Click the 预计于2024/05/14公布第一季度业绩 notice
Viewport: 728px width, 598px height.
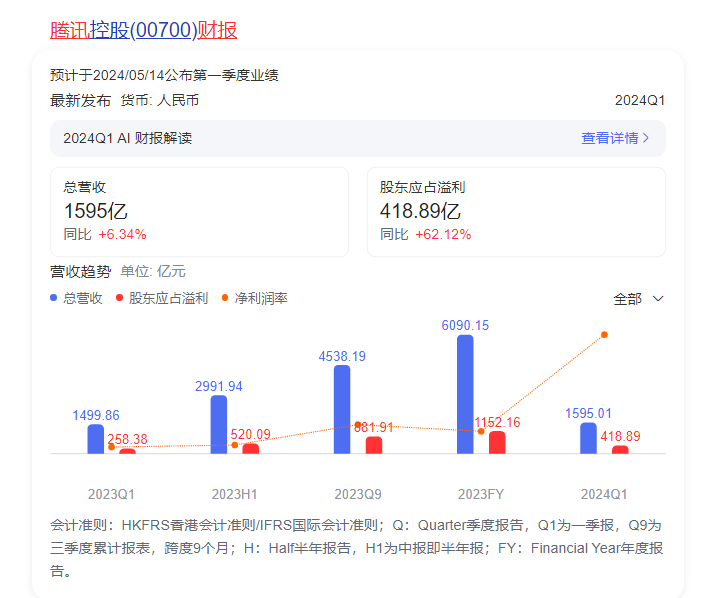click(164, 75)
